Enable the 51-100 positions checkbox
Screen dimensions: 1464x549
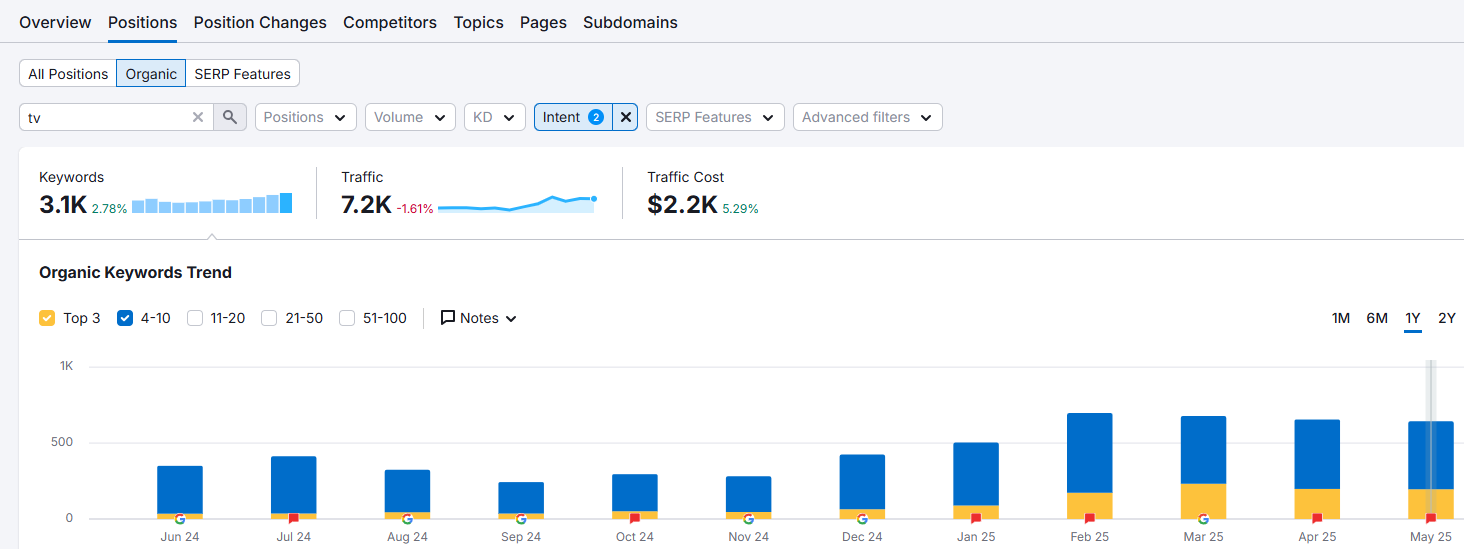click(x=347, y=318)
